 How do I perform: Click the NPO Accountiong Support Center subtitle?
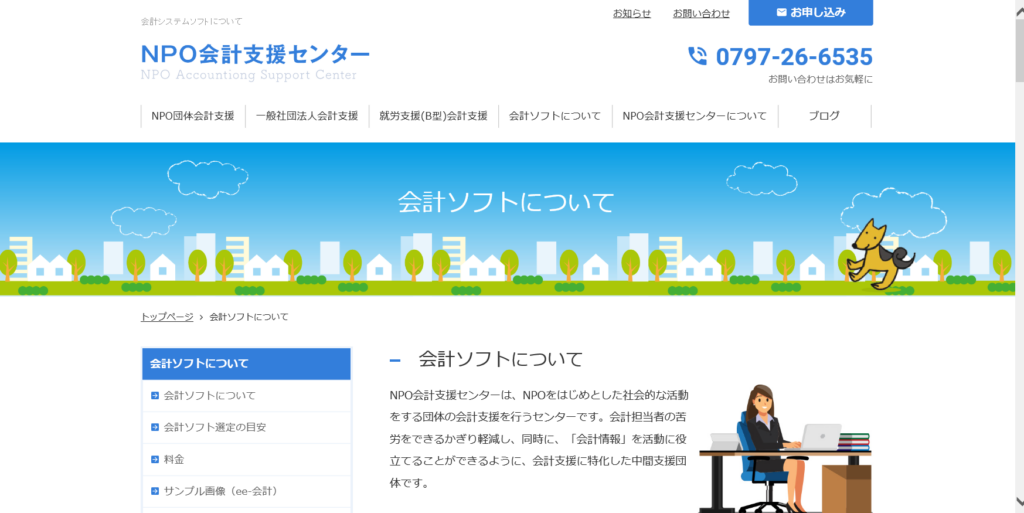[x=249, y=75]
